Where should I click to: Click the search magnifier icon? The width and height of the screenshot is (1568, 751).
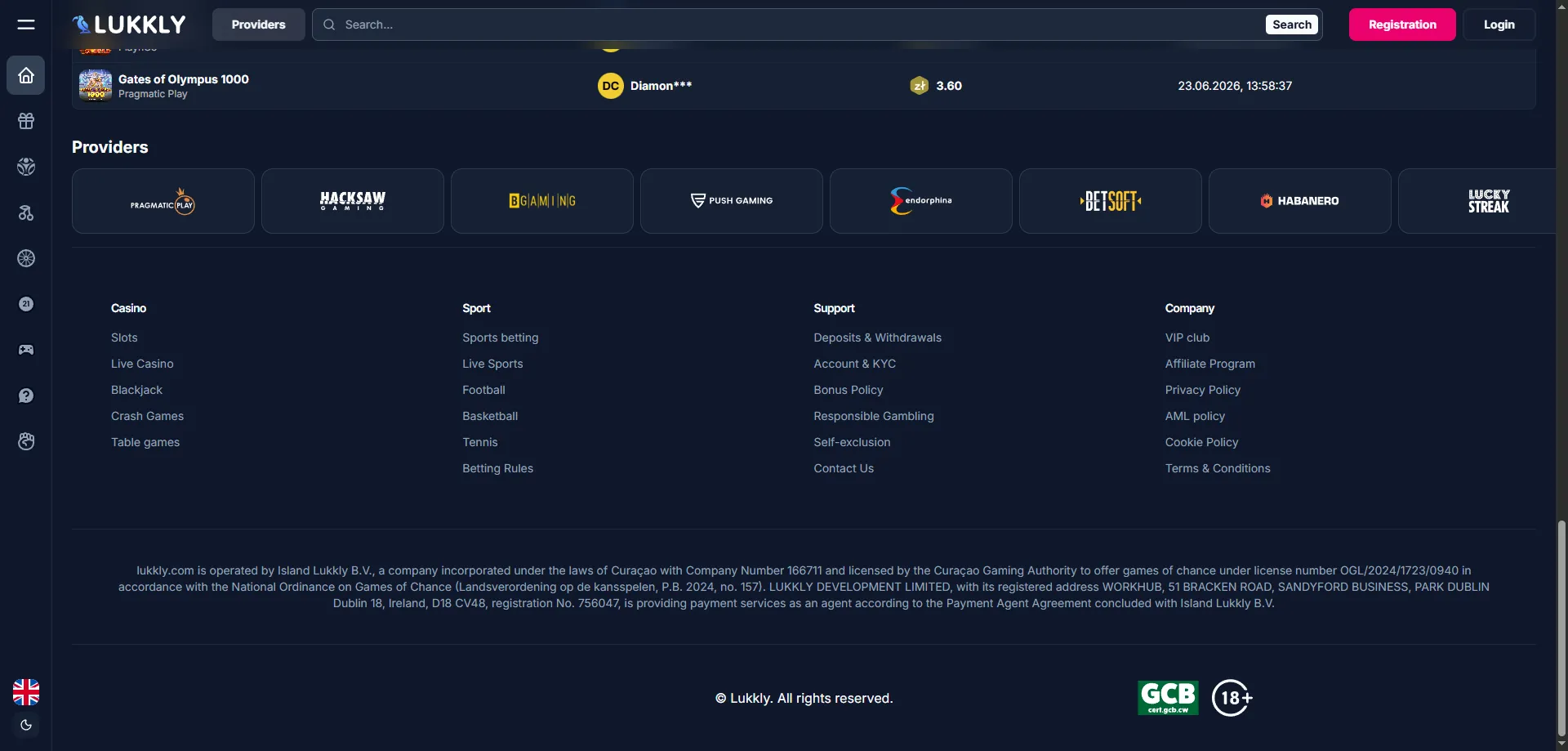coord(329,25)
